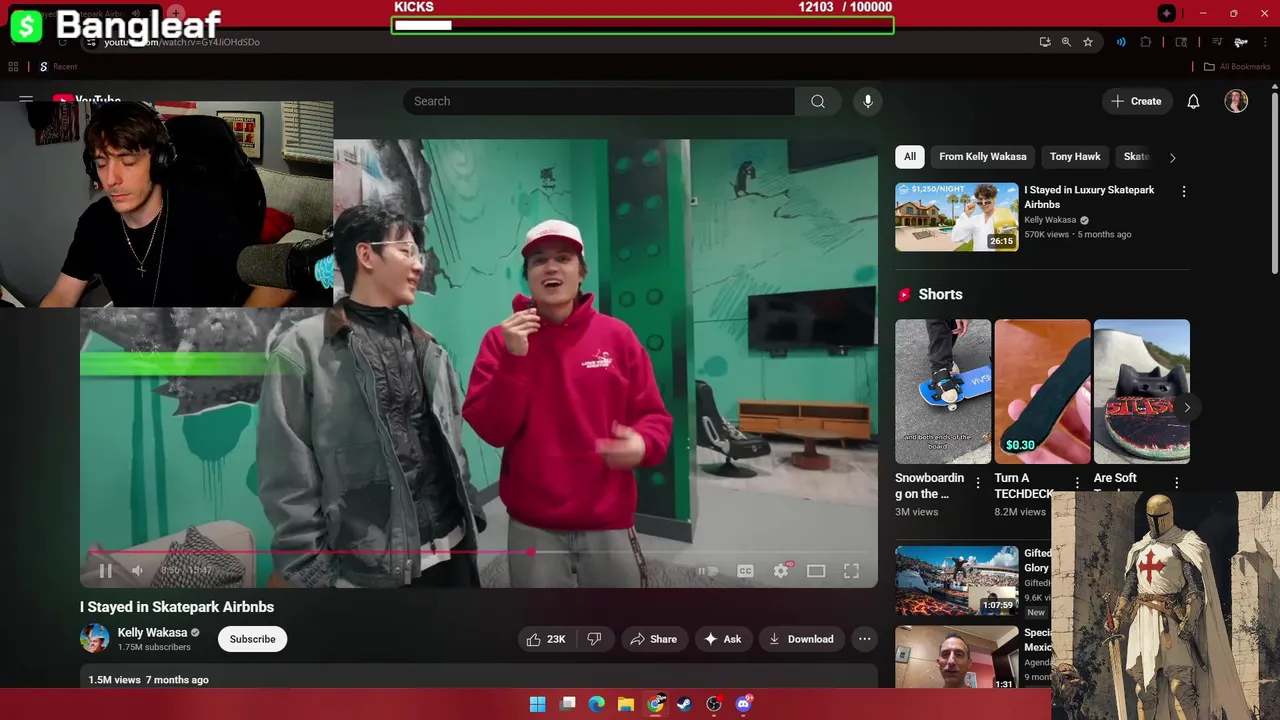Image resolution: width=1280 pixels, height=720 pixels.
Task: Open the bookmarks apps grid icon
Action: 13,67
